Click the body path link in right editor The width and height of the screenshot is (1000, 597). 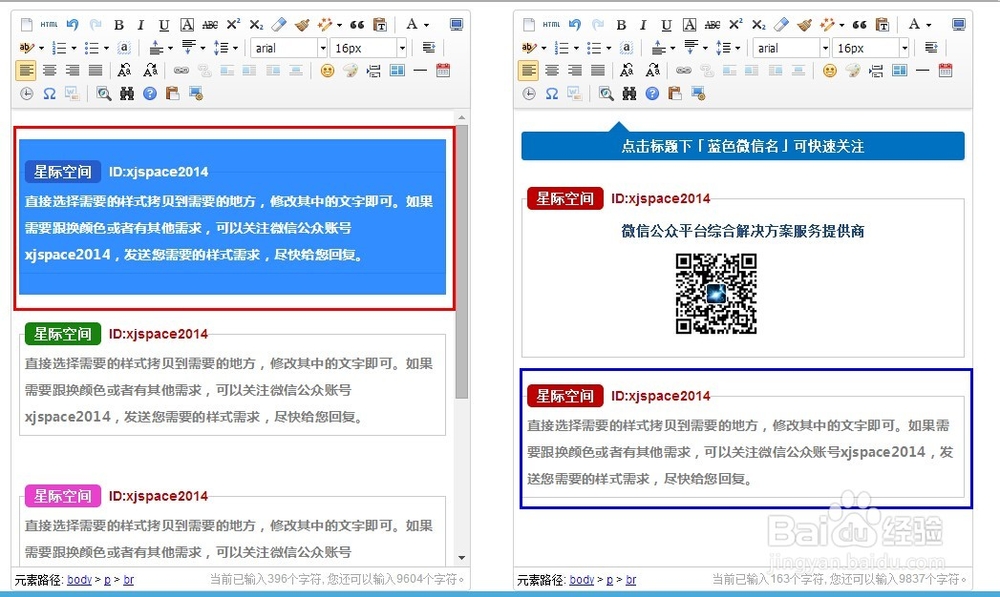tap(582, 580)
